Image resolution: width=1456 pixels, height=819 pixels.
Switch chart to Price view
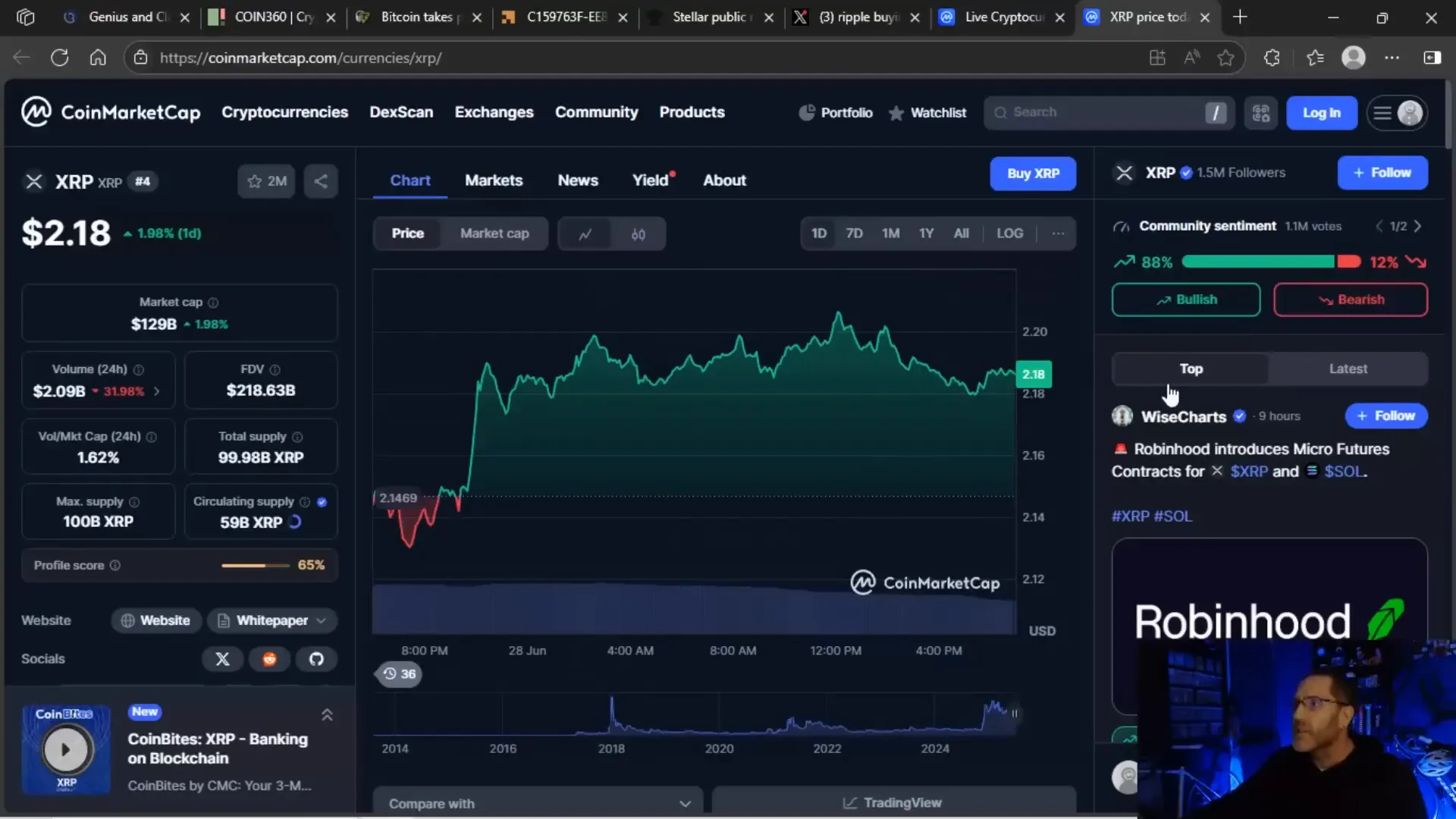point(408,234)
